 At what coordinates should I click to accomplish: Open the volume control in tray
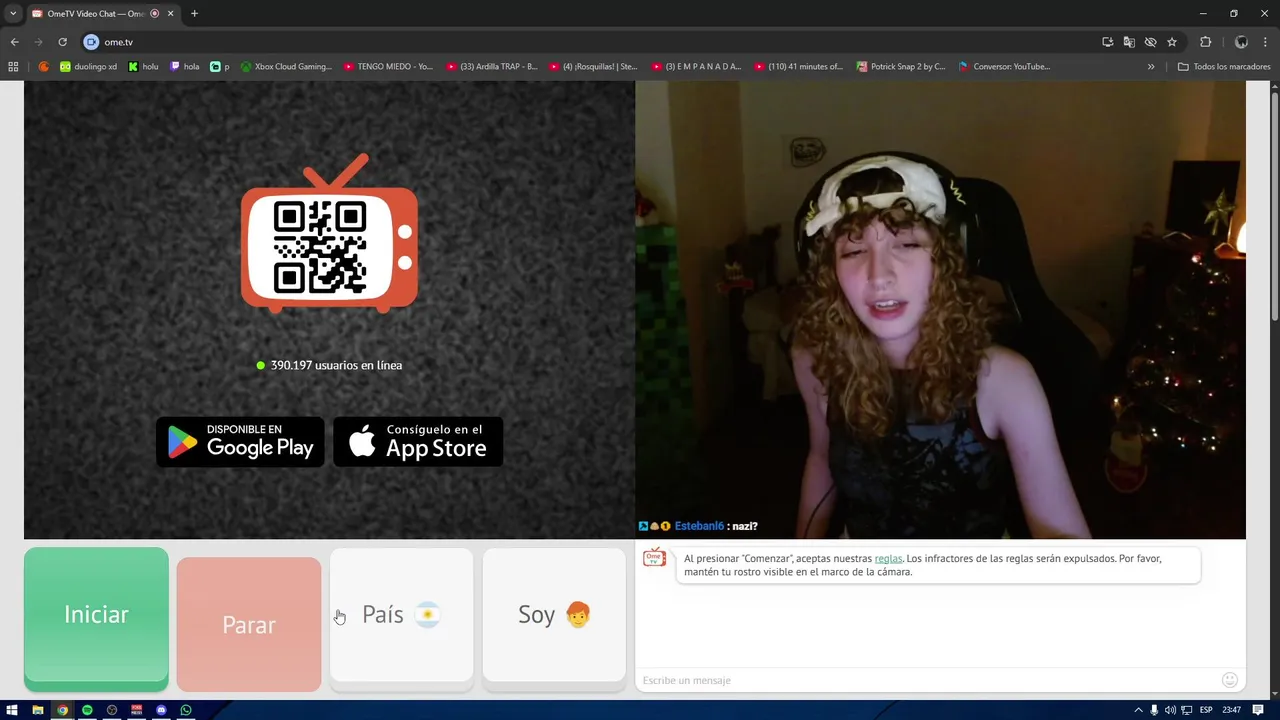coord(1170,710)
